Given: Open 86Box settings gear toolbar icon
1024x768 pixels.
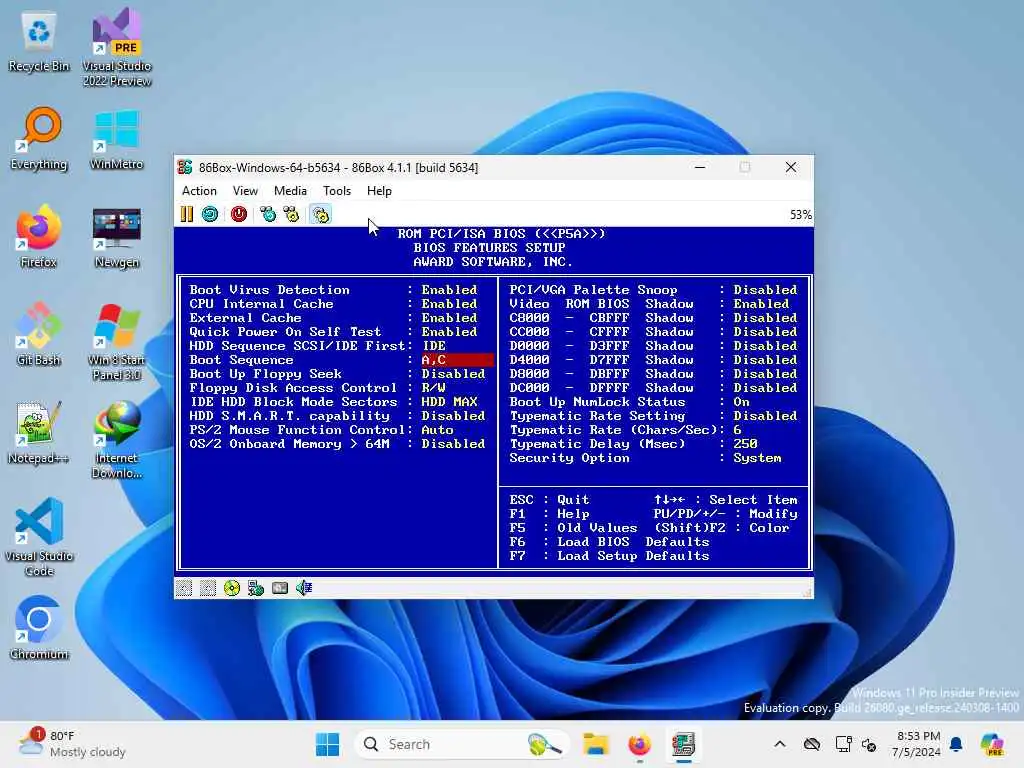Looking at the screenshot, I should (x=321, y=214).
